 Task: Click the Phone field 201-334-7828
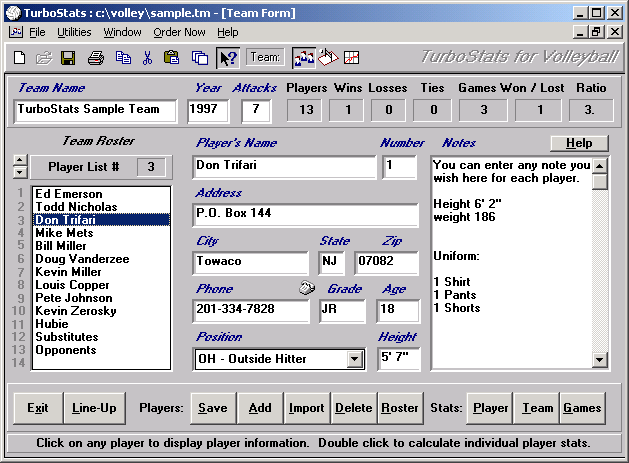[x=251, y=311]
